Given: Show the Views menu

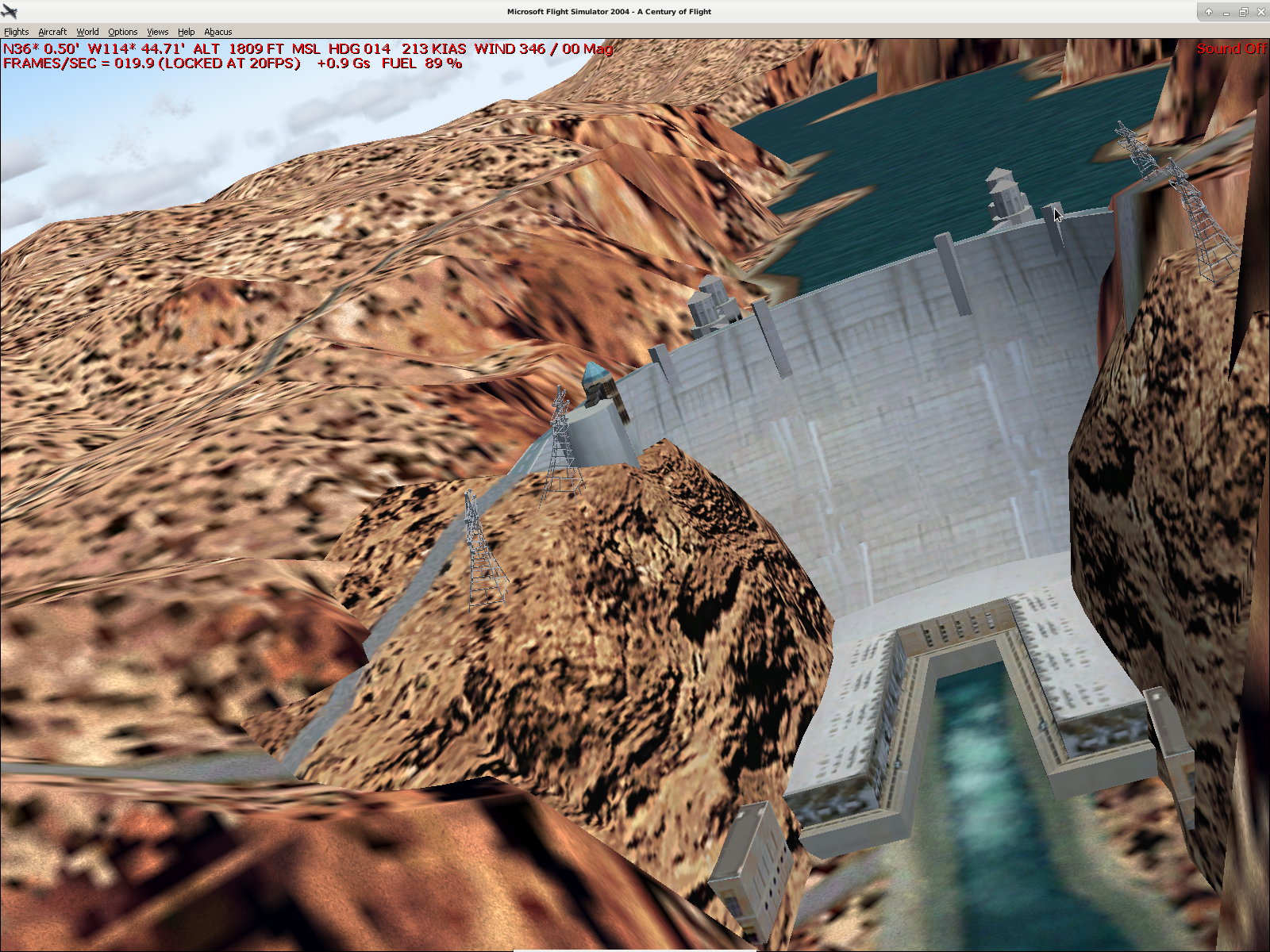Looking at the screenshot, I should [x=157, y=32].
